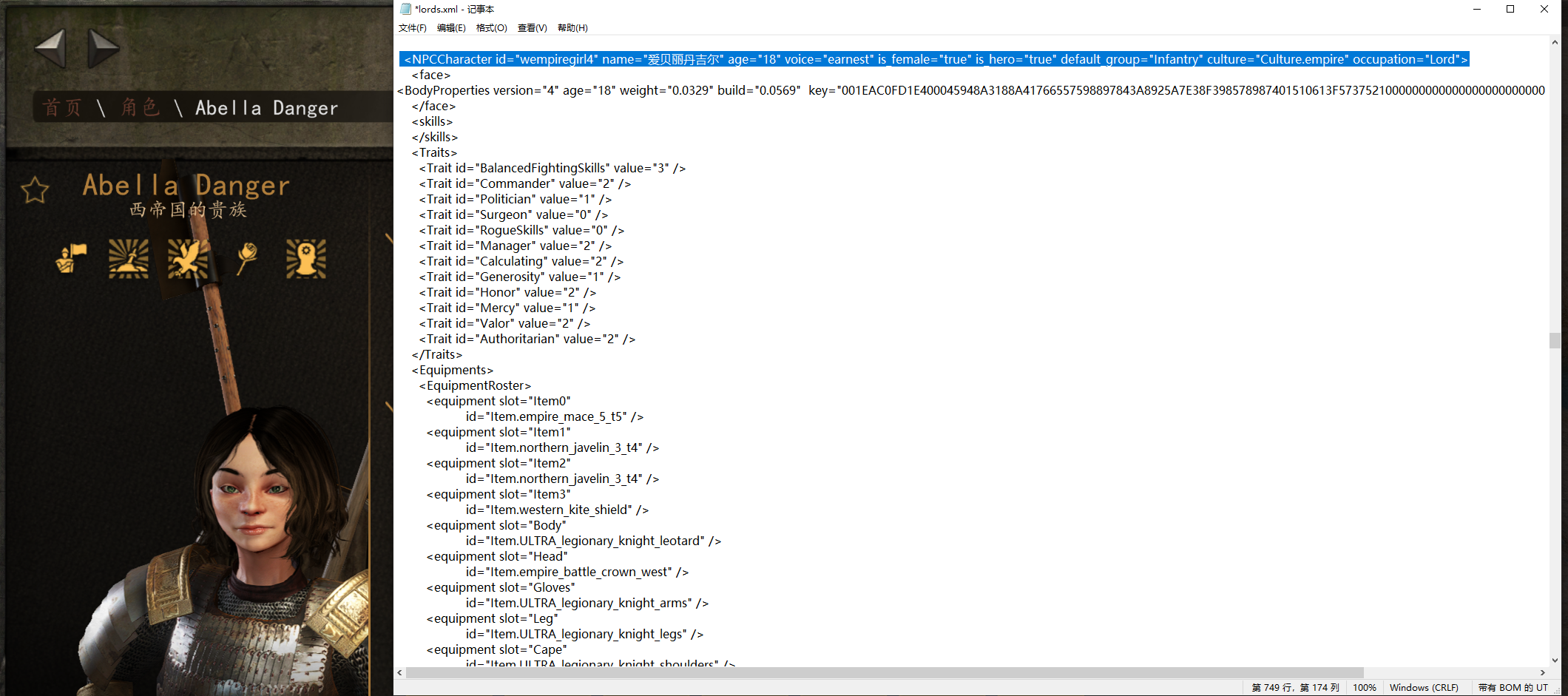Viewport: 1568px width, 696px height.
Task: Click the Trait Calculating line
Action: click(x=521, y=261)
